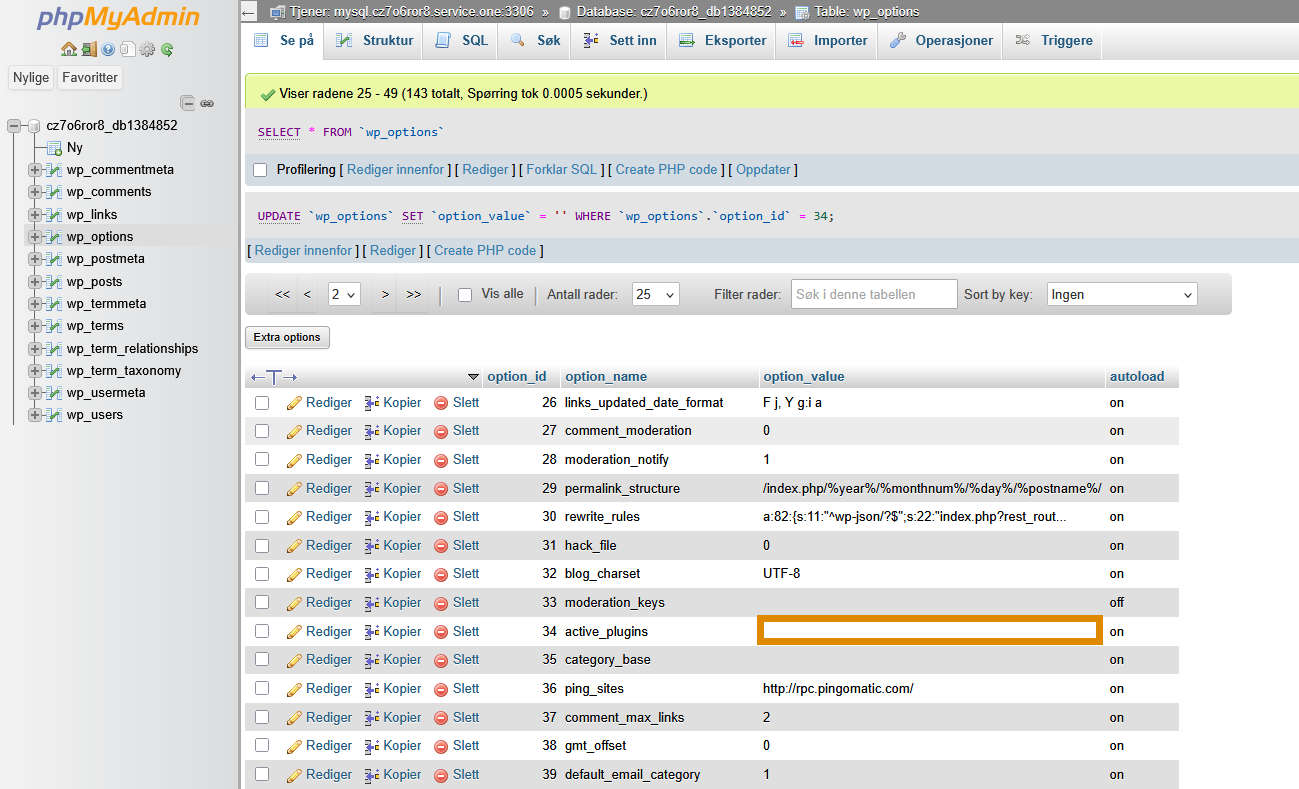
Task: Expand the wp_terms tree node
Action: tap(34, 326)
